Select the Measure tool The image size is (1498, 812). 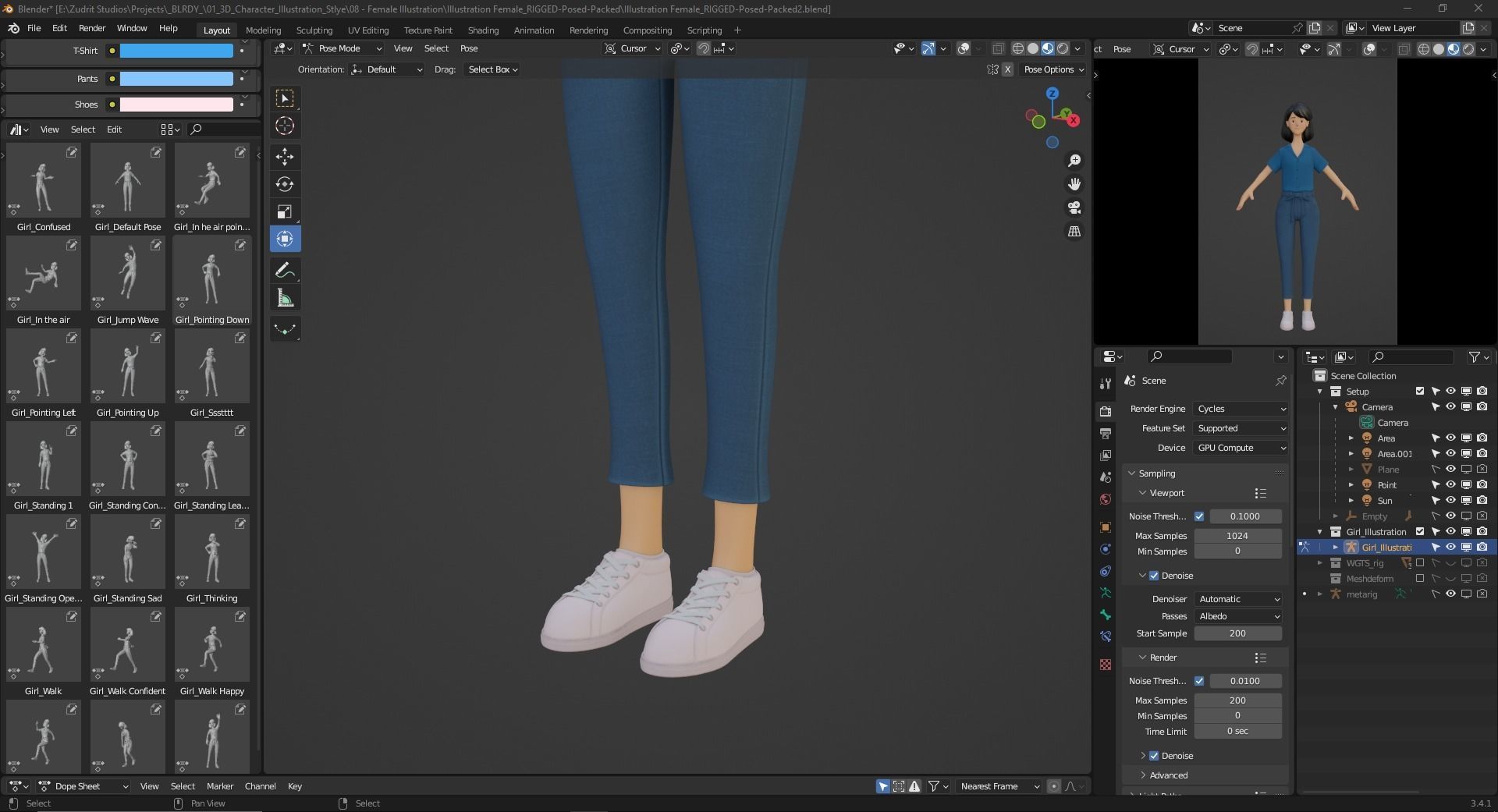pyautogui.click(x=285, y=298)
